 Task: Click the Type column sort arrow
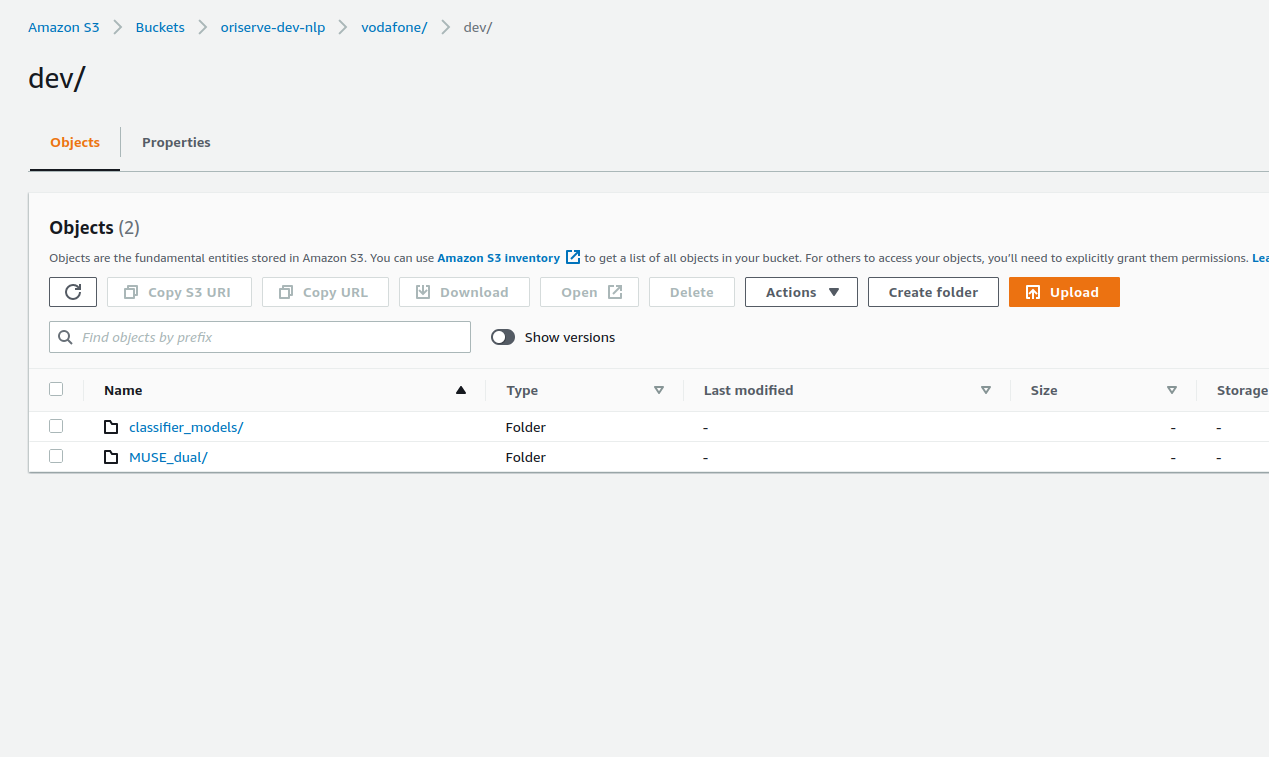(658, 390)
